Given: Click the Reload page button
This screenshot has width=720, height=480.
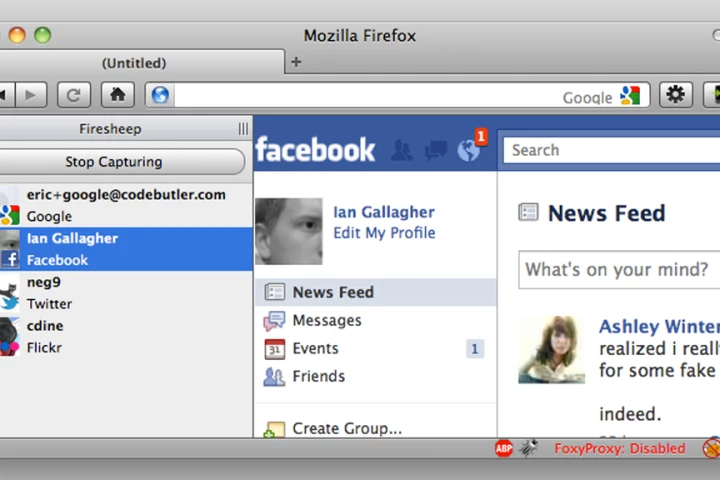Looking at the screenshot, I should [x=74, y=95].
